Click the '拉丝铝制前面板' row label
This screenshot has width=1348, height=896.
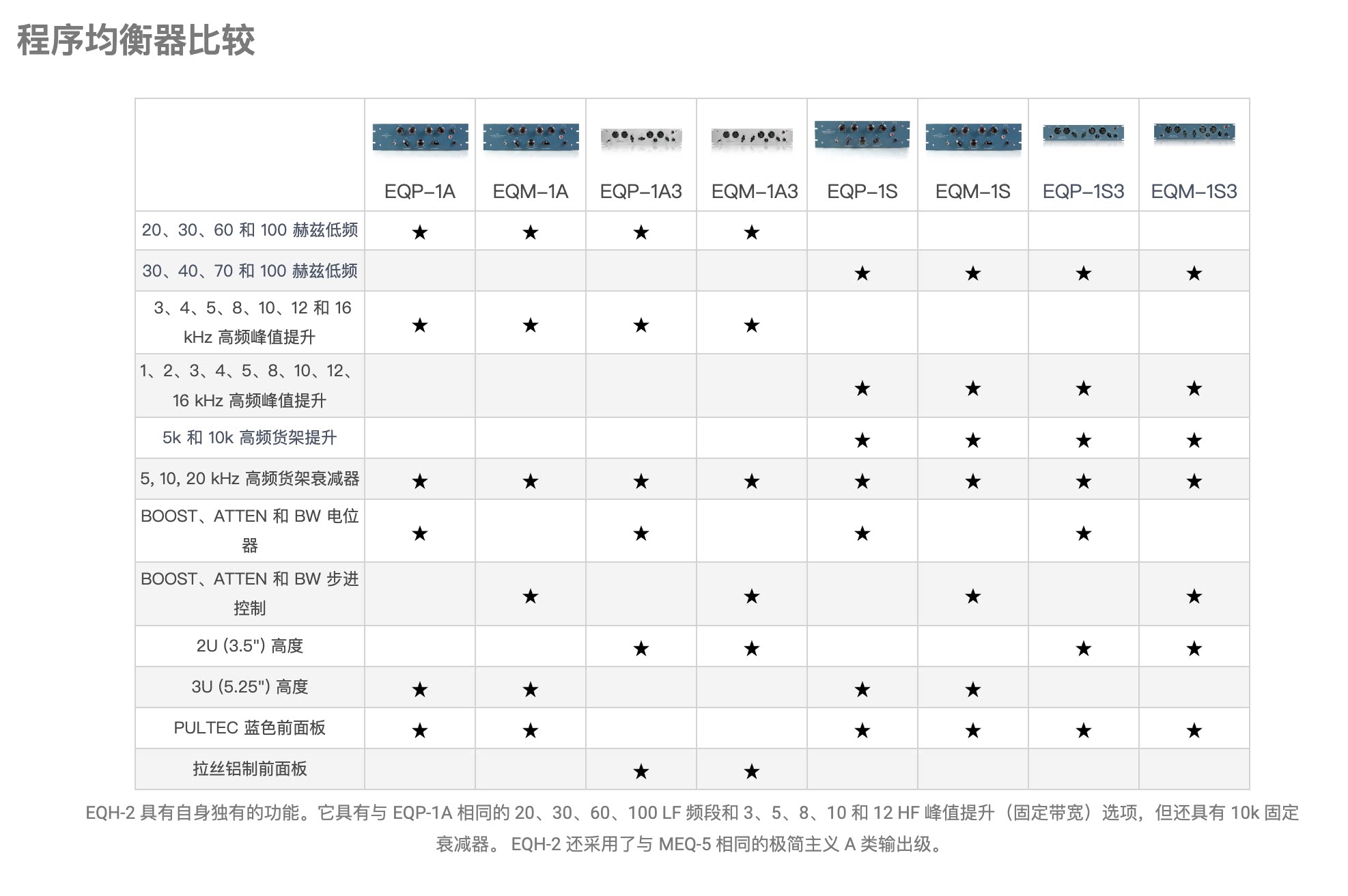tap(250, 769)
